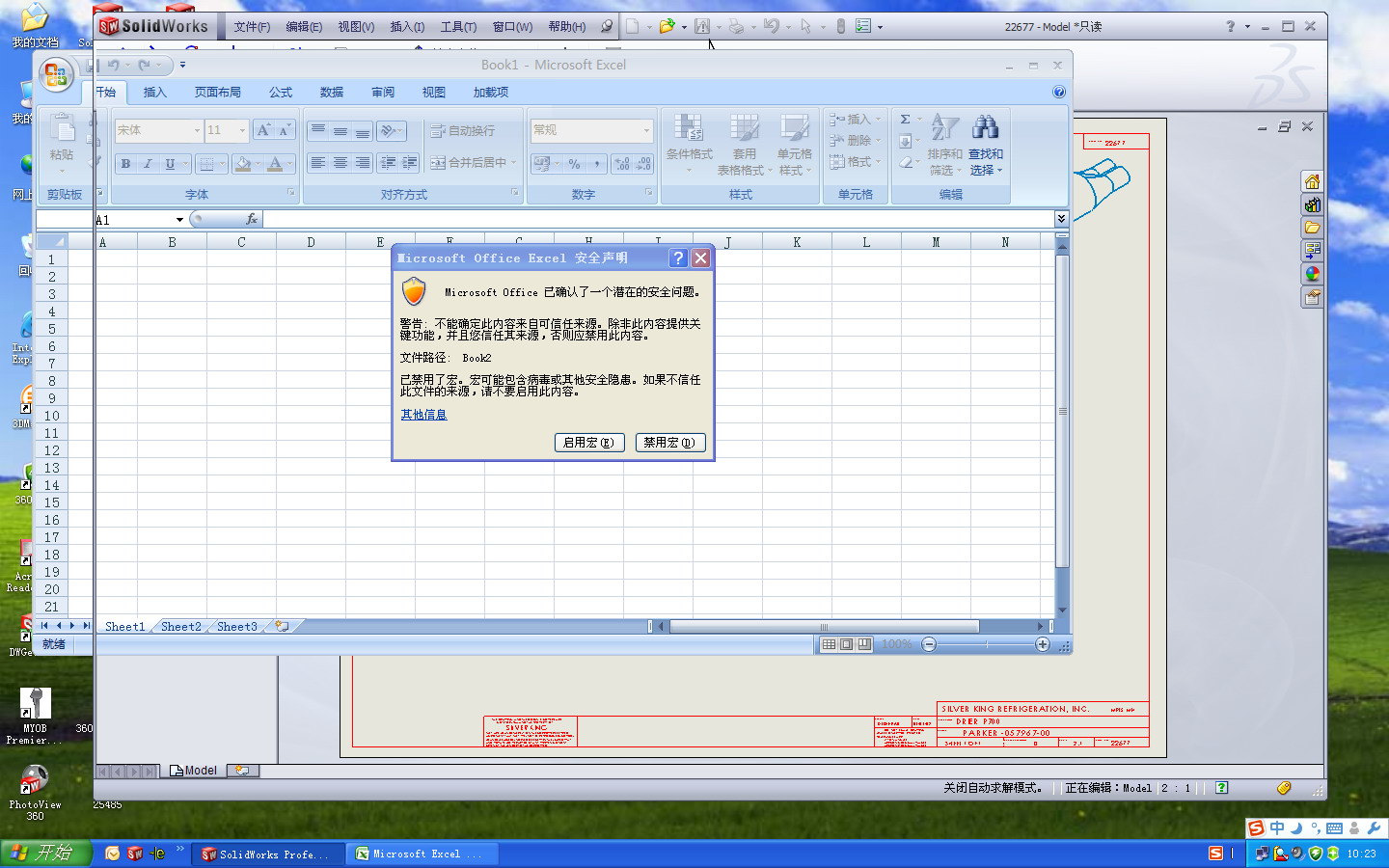Screen dimensions: 1389x868
Task: Switch to the 审阅 ribbon tab
Action: (383, 93)
